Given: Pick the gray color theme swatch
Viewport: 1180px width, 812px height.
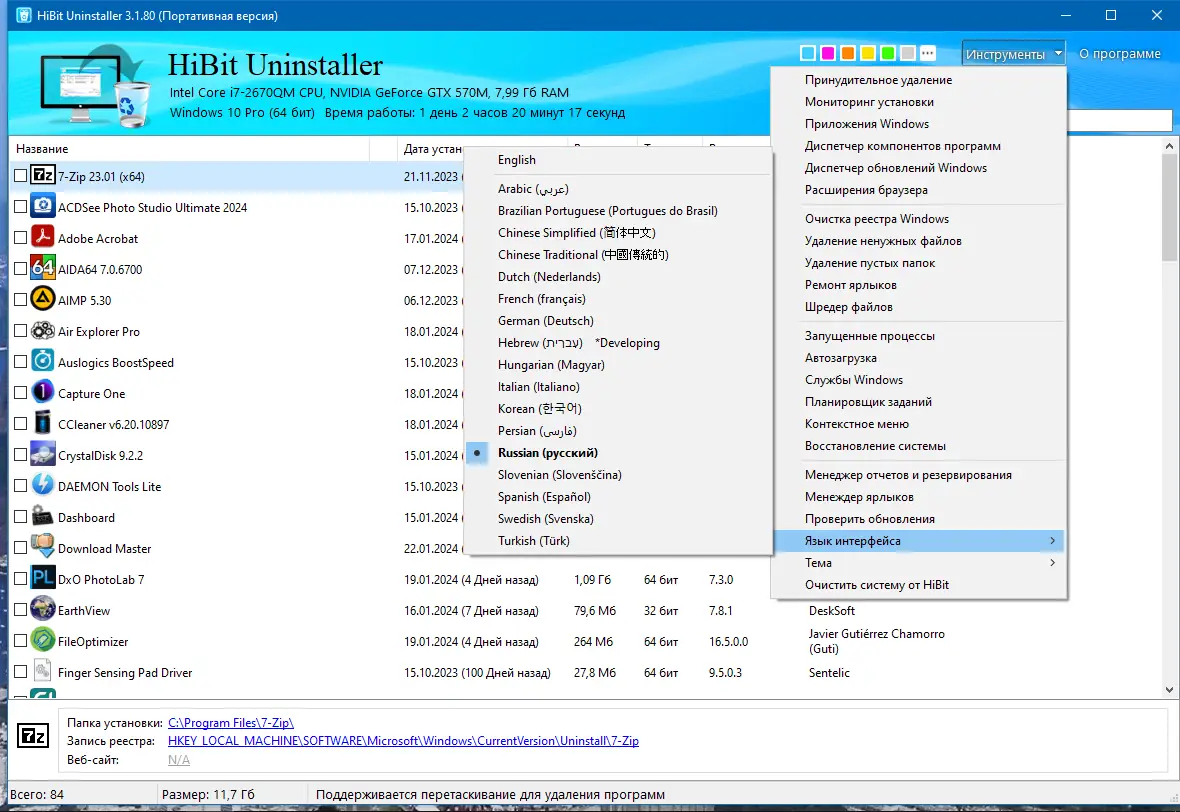Looking at the screenshot, I should pyautogui.click(x=908, y=53).
